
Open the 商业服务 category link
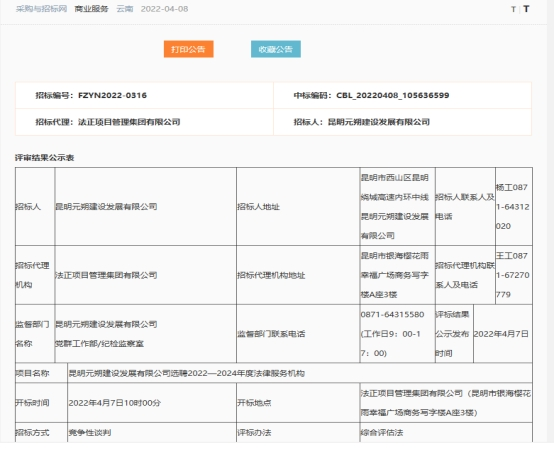[x=91, y=9]
